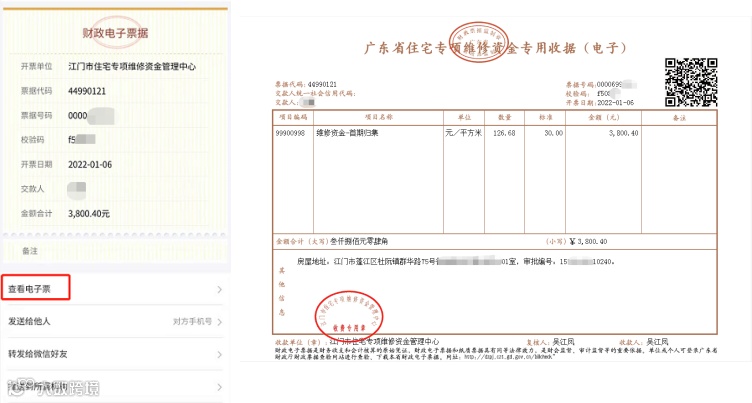
Task: Click the 票据代码 44990121 line on the receipt
Action: tap(306, 84)
